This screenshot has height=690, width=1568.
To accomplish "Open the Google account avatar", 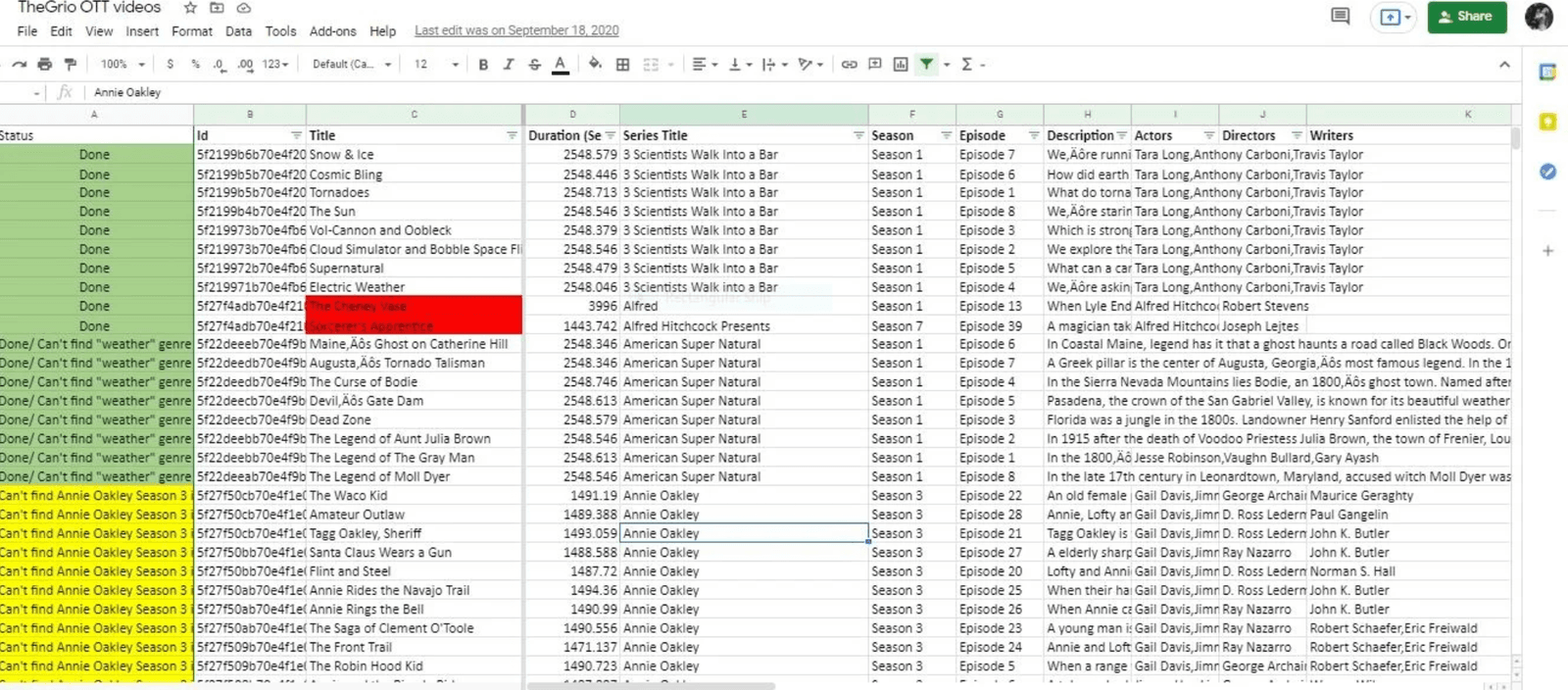I will [1539, 17].
